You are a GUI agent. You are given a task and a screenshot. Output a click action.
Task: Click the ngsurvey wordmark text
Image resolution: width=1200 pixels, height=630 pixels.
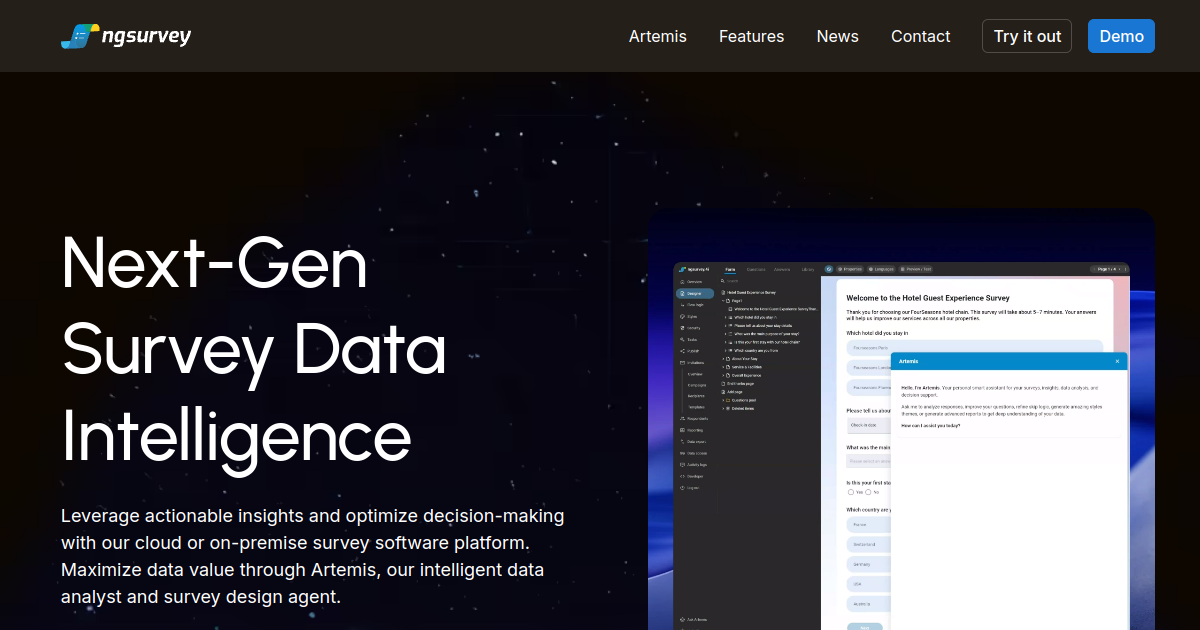[147, 37]
